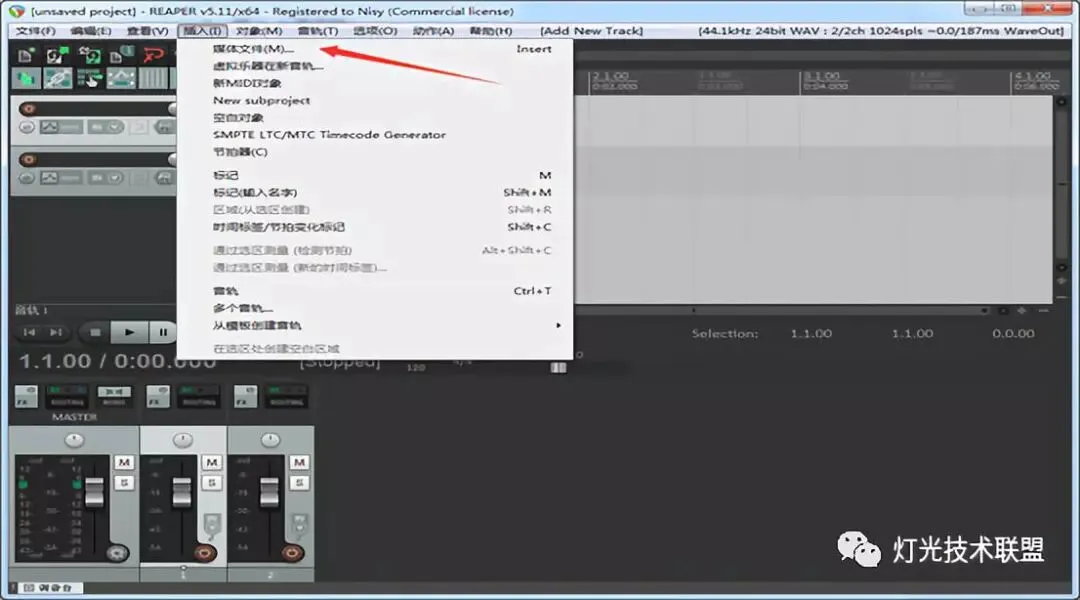1080x600 pixels.
Task: Click the master pan knob
Action: click(x=74, y=440)
